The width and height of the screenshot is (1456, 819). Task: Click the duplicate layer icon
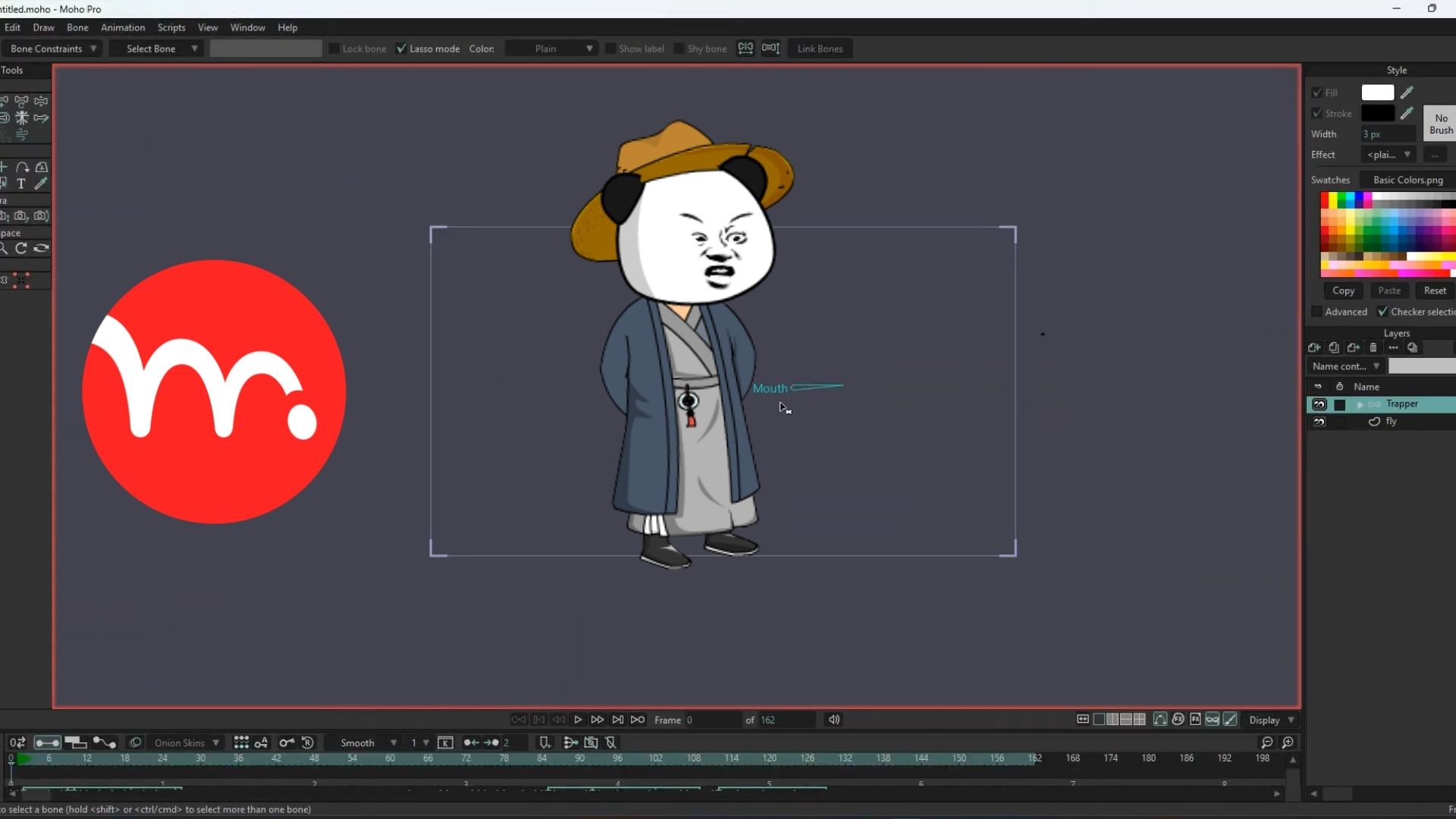click(x=1334, y=347)
